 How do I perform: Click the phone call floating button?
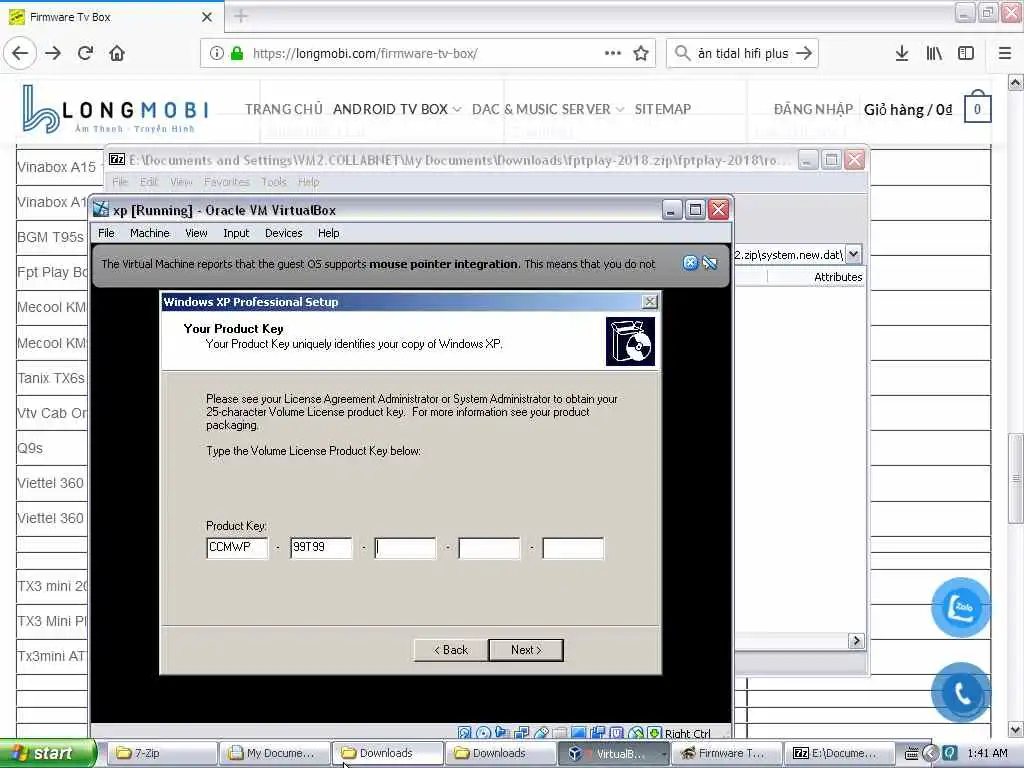[961, 692]
